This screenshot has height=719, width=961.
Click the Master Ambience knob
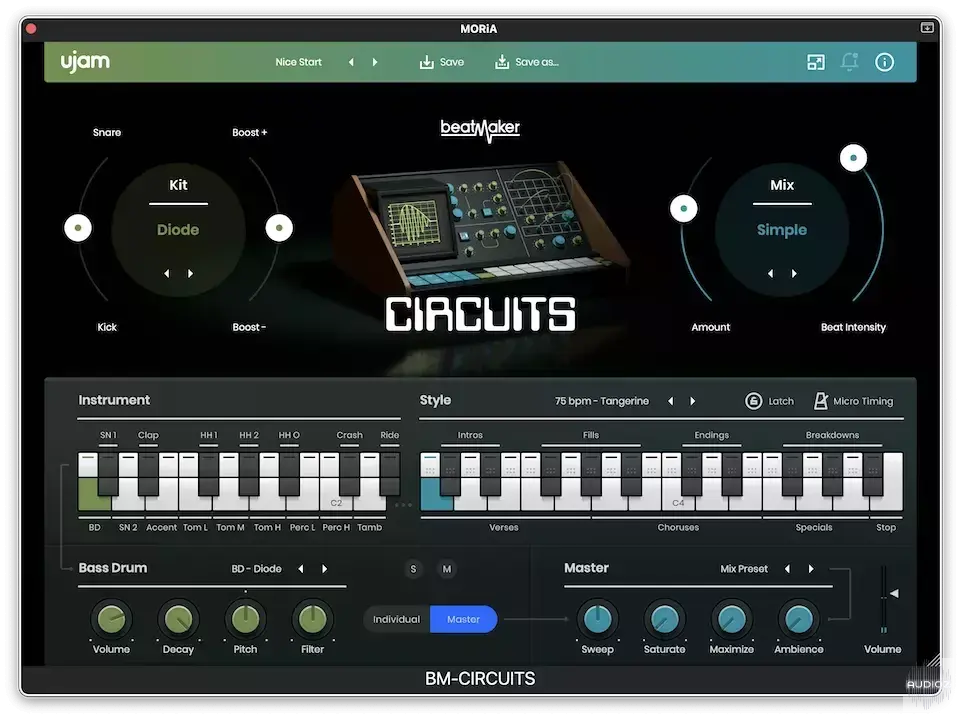(799, 619)
